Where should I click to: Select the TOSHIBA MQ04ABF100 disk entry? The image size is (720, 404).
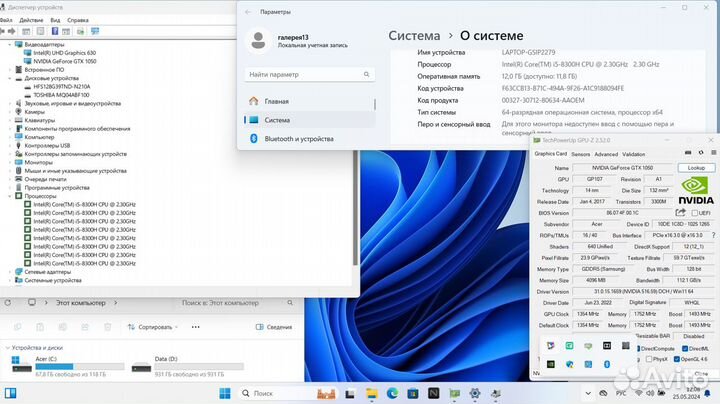[x=61, y=95]
